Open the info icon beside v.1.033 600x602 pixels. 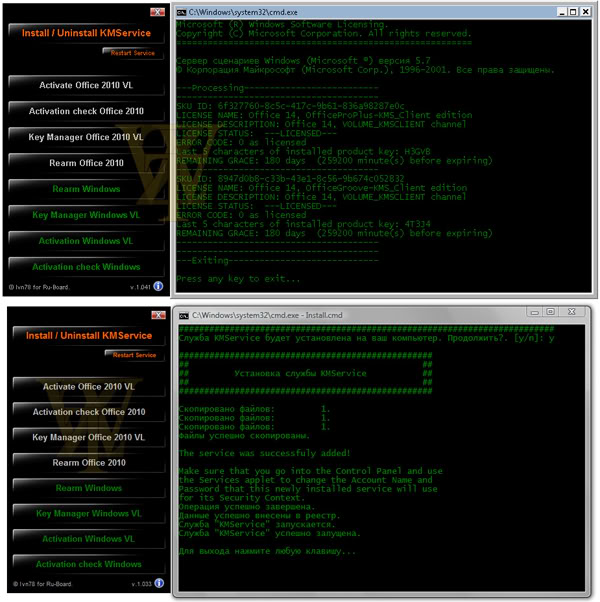coord(159,583)
